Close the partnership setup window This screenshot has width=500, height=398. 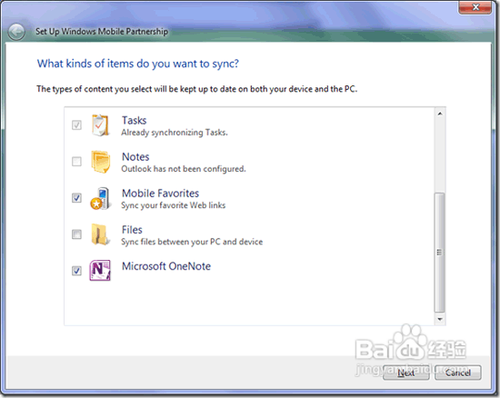point(475,7)
